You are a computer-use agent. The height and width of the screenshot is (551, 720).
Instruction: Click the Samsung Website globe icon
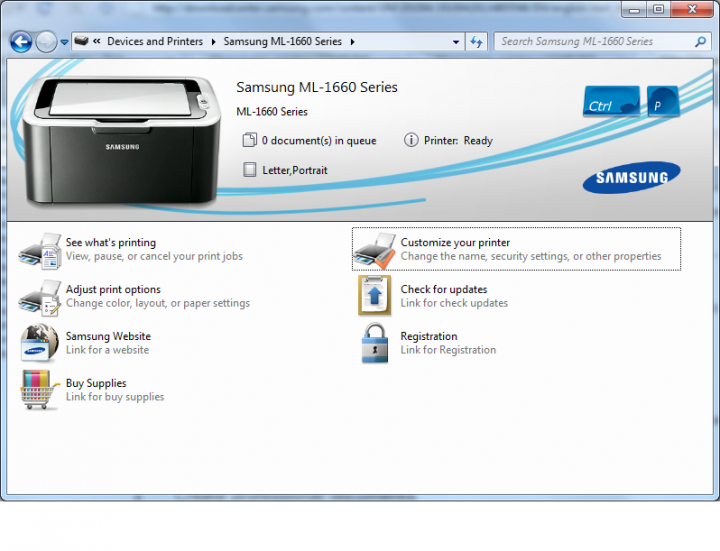click(39, 343)
